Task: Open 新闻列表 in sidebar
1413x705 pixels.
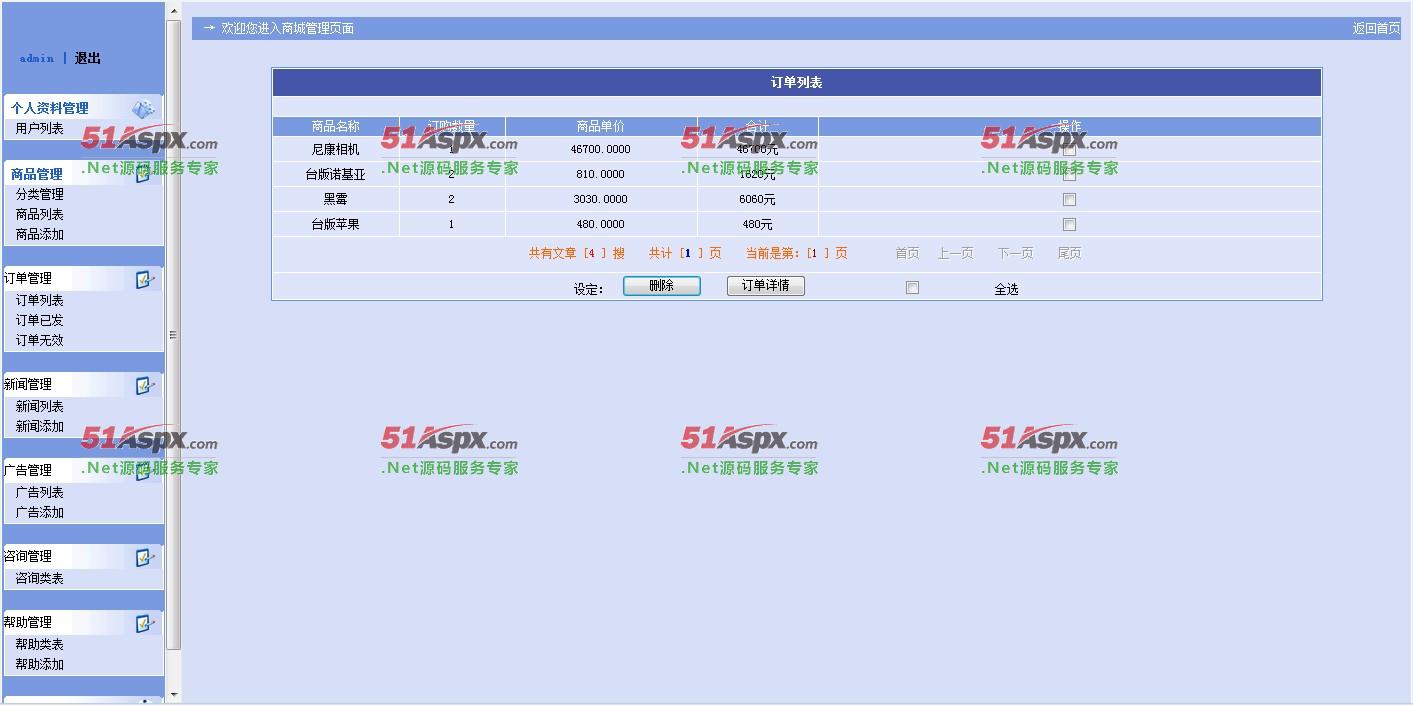Action: [x=40, y=406]
